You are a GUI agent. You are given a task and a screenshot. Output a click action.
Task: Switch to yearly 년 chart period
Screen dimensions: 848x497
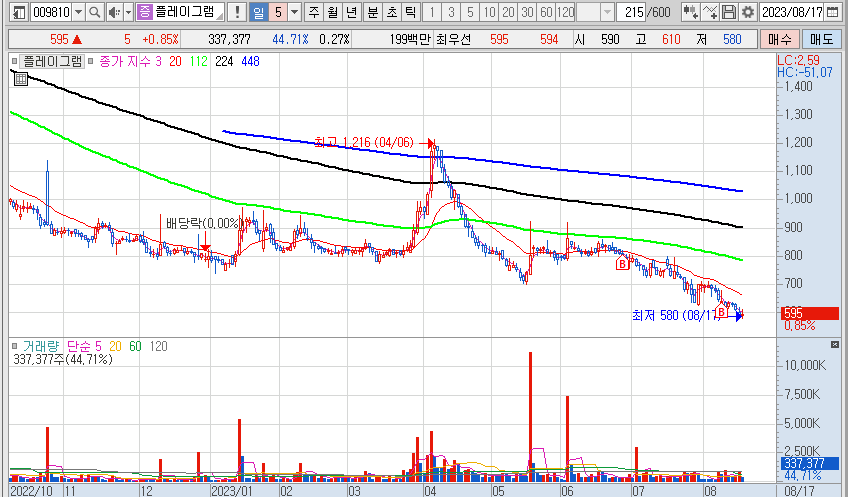click(352, 12)
